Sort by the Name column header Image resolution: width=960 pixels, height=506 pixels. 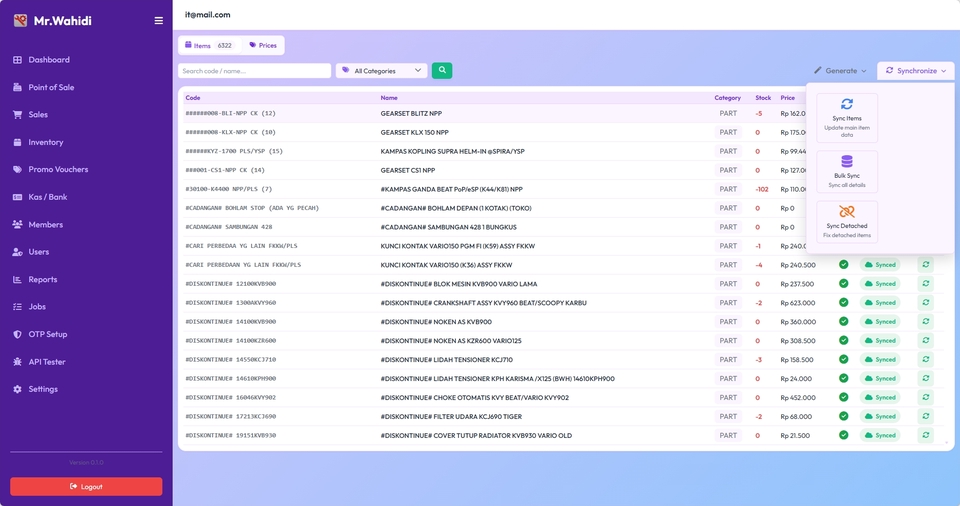[389, 98]
